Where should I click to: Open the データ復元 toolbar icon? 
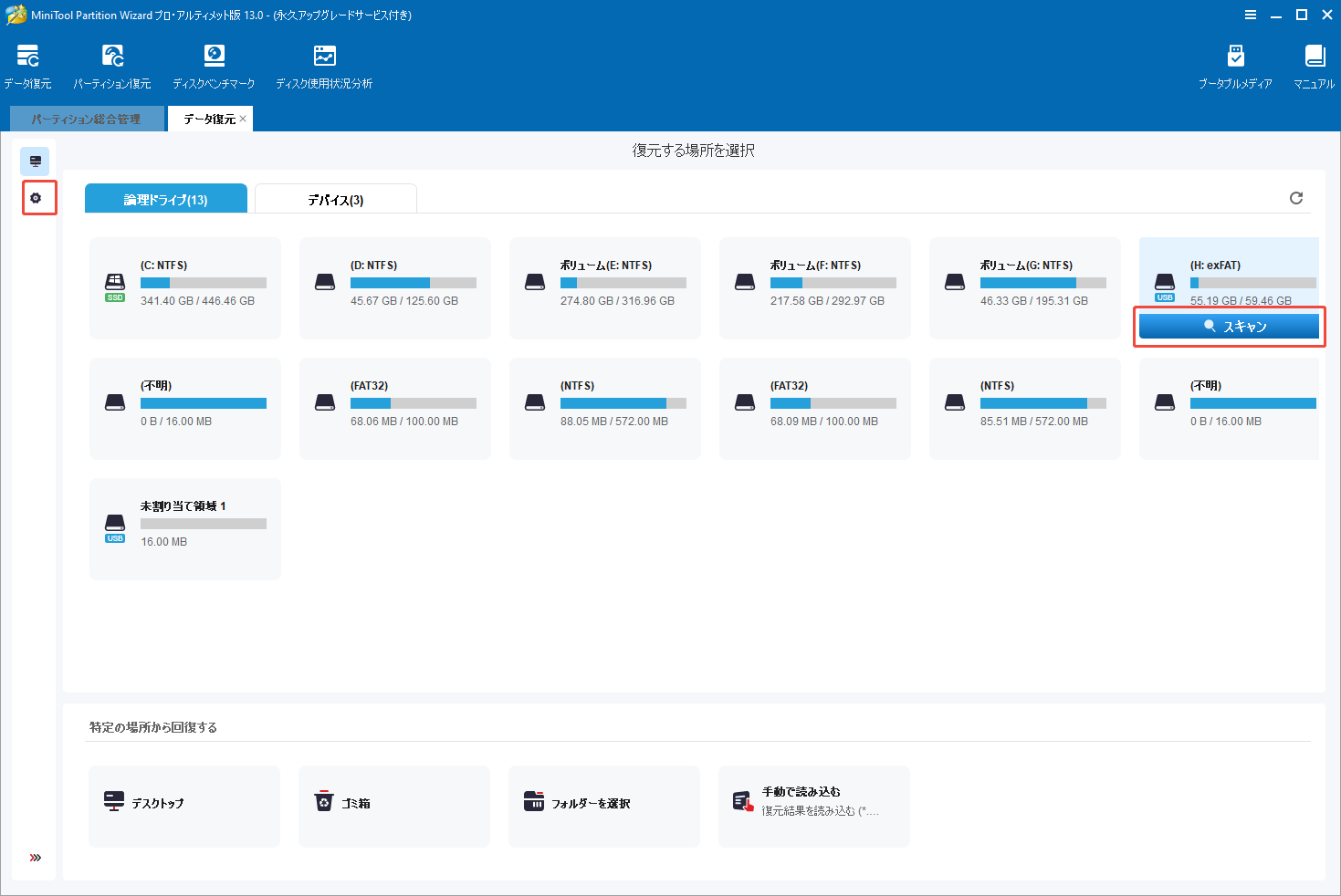tap(27, 67)
